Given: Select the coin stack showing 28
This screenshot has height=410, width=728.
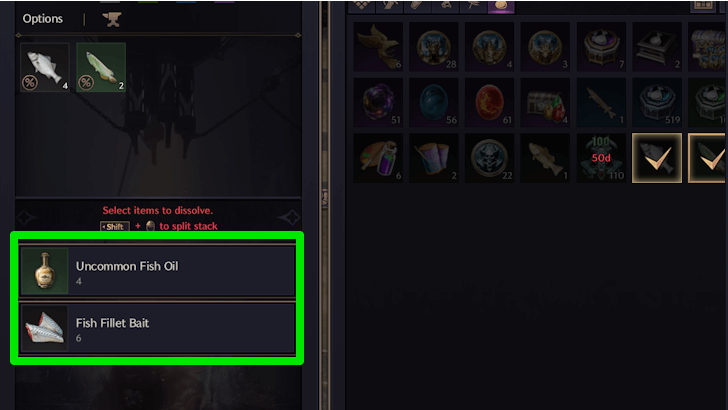Looking at the screenshot, I should pyautogui.click(x=434, y=46).
